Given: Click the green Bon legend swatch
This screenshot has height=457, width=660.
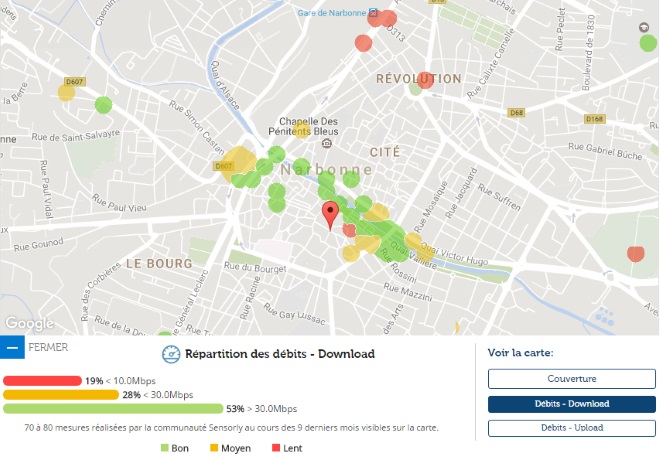Looking at the screenshot, I should [165, 448].
